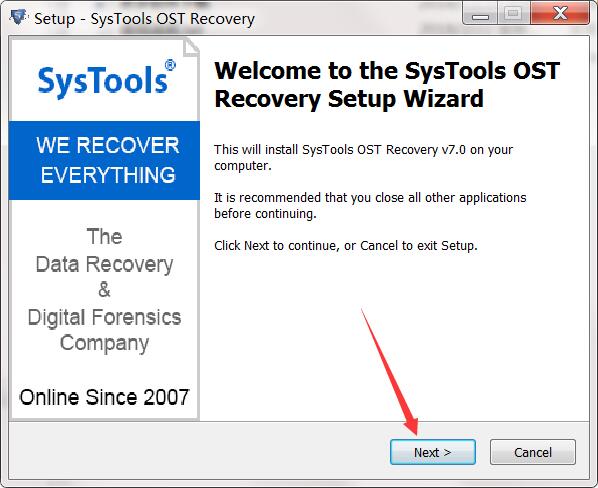Click the registered trademark symbol beside SysTools
Image resolution: width=598 pixels, height=488 pixels.
pyautogui.click(x=170, y=65)
